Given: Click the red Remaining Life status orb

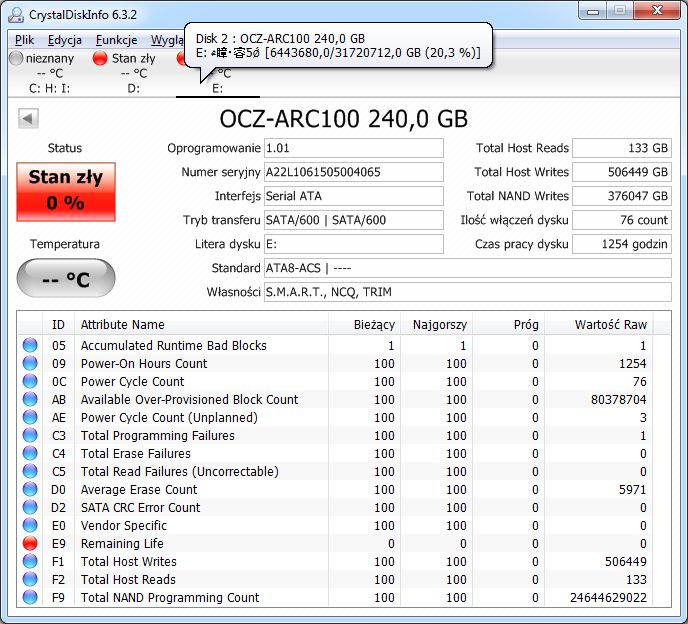Looking at the screenshot, I should [30, 543].
